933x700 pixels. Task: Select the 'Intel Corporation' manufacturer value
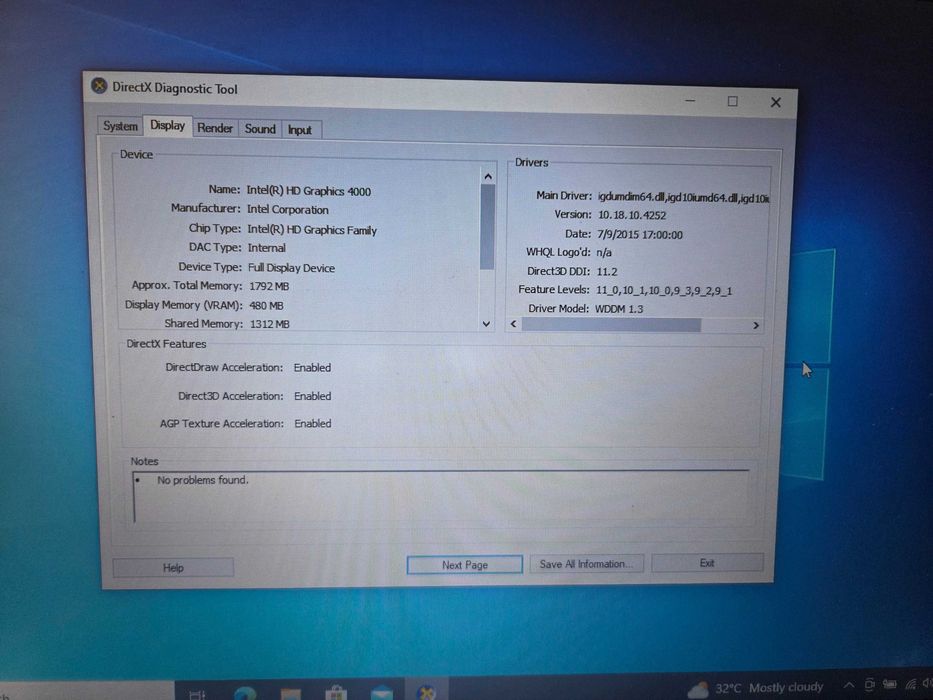pyautogui.click(x=288, y=210)
